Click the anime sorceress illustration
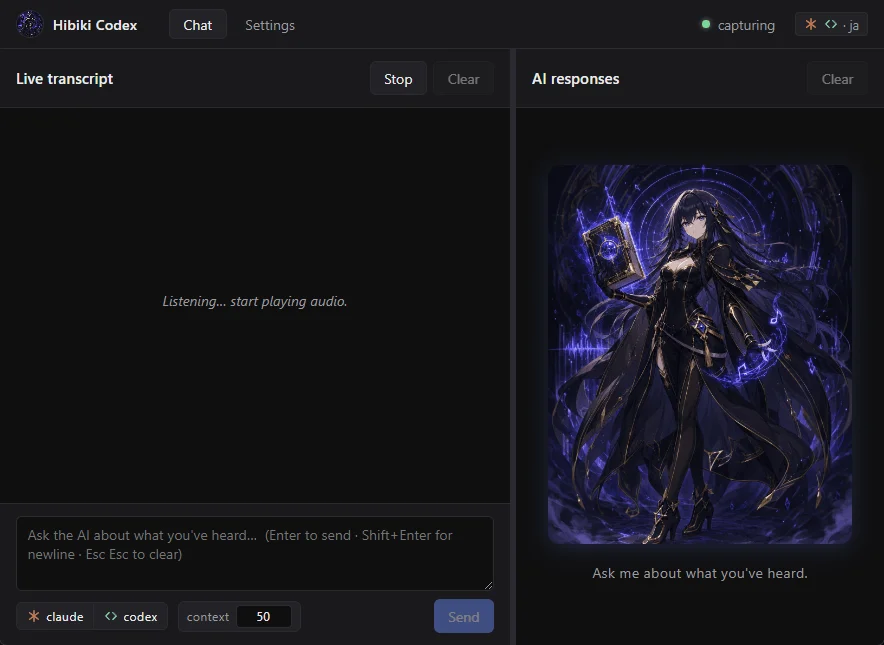This screenshot has width=884, height=645. click(x=700, y=354)
